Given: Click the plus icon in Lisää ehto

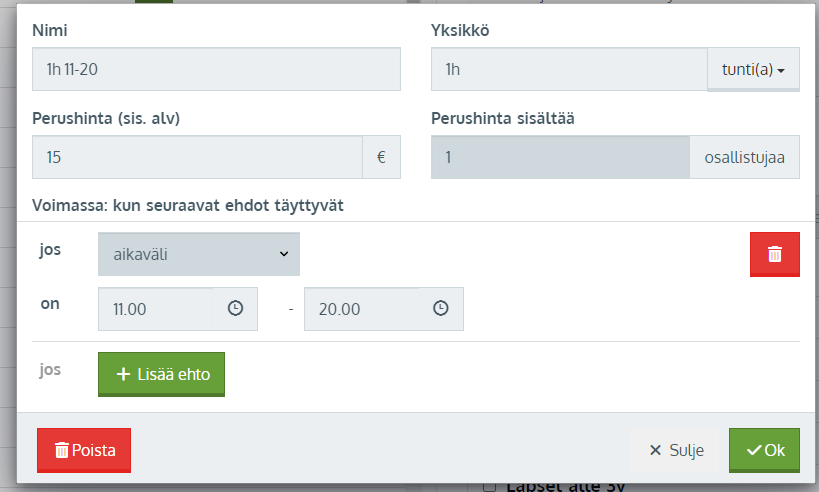Looking at the screenshot, I should coord(123,374).
